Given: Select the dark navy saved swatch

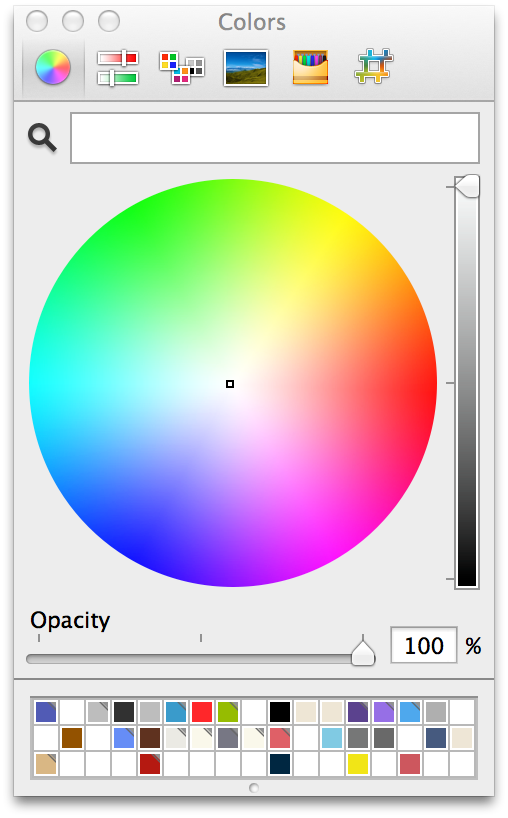Looking at the screenshot, I should point(280,764).
